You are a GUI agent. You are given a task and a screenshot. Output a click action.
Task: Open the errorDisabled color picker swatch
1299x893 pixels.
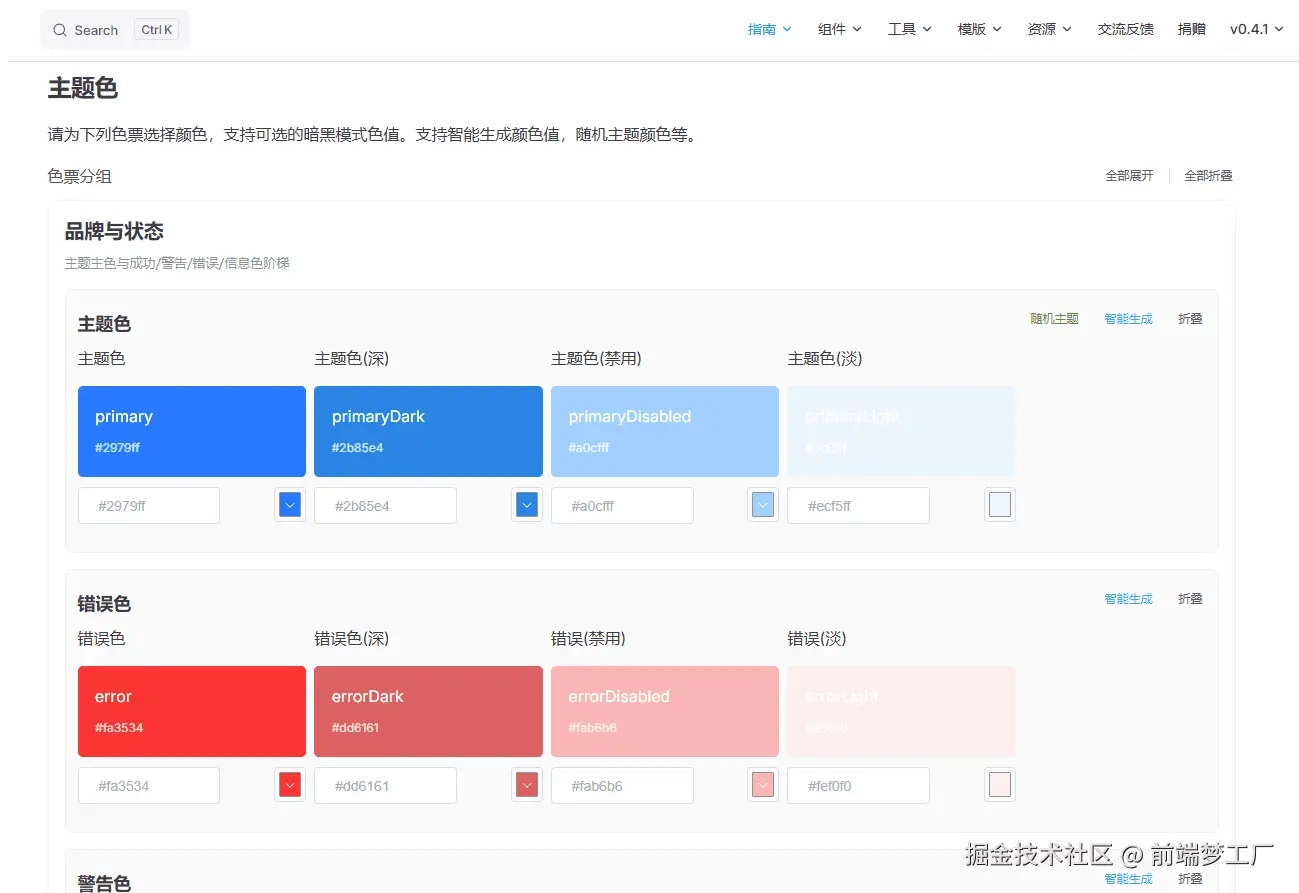click(x=763, y=785)
